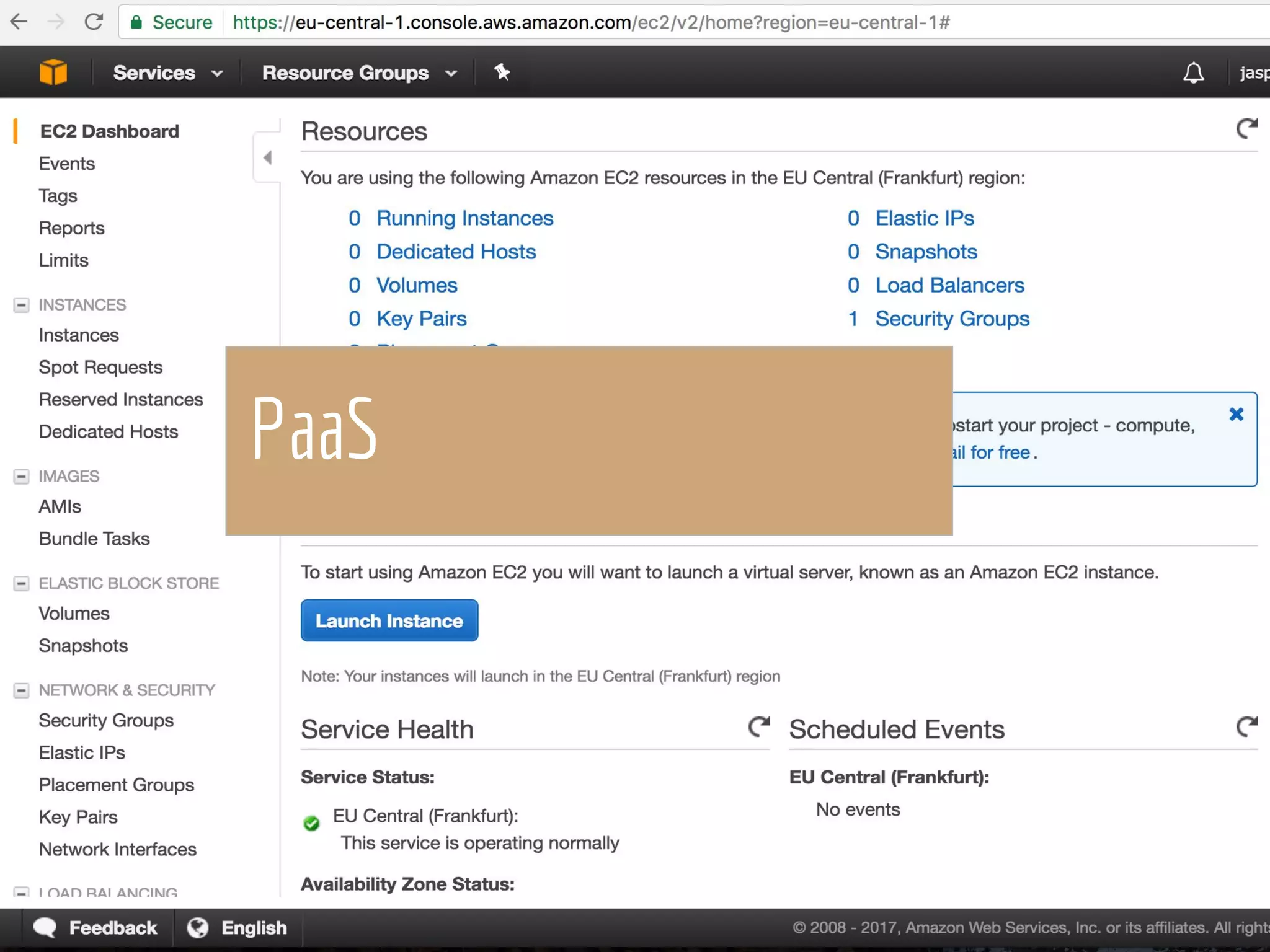The image size is (1270, 952).
Task: Click the Launch Instance button
Action: click(389, 620)
